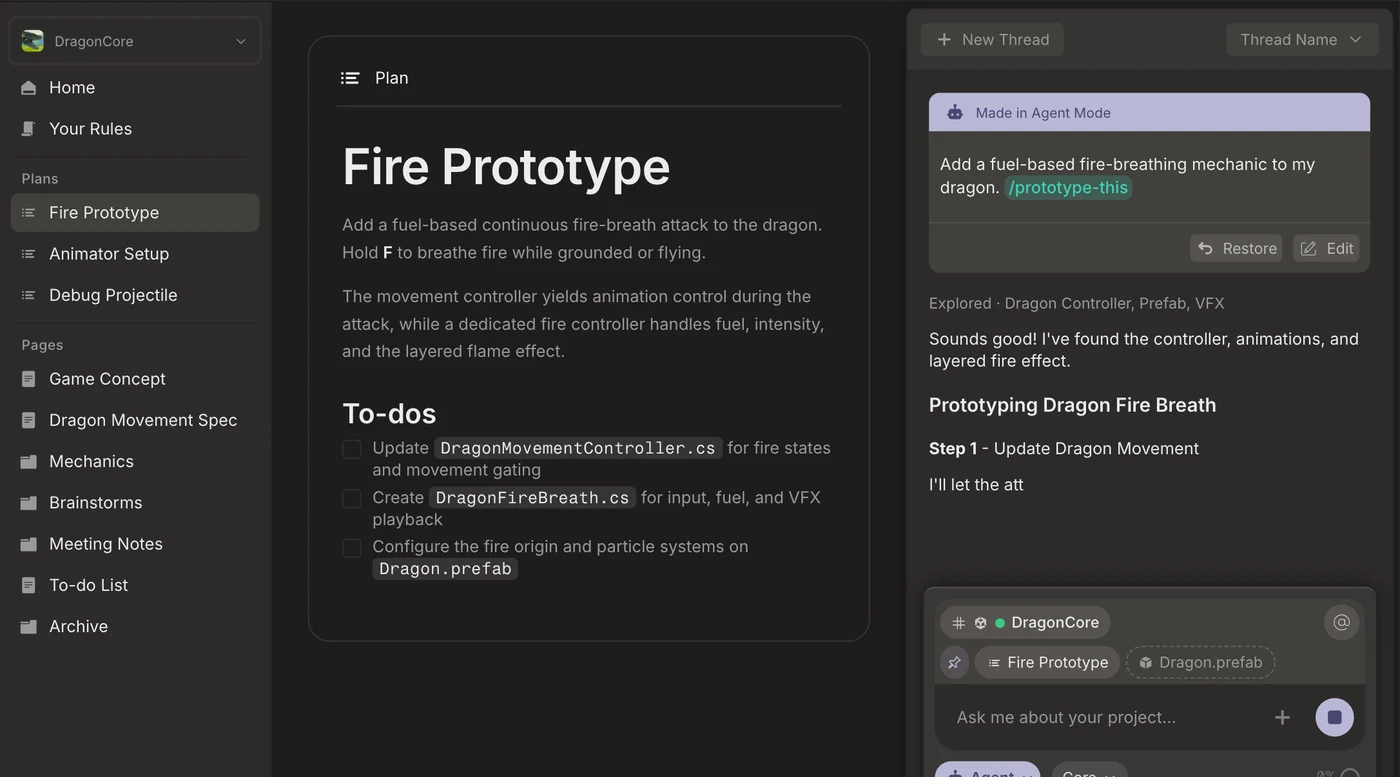This screenshot has width=1400, height=777.
Task: Click the New Thread button
Action: click(992, 40)
